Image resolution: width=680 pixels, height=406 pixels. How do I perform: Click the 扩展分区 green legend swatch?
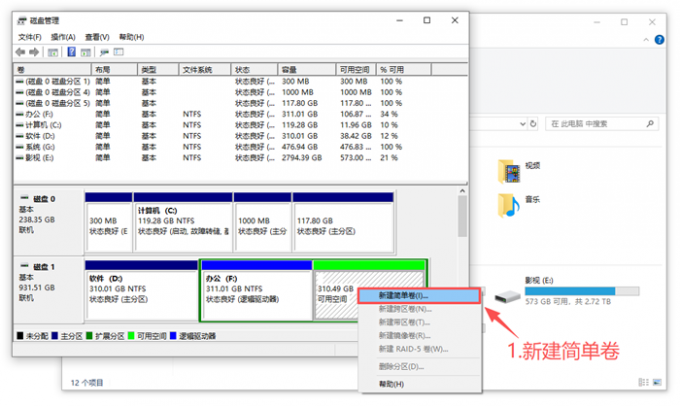pos(89,335)
